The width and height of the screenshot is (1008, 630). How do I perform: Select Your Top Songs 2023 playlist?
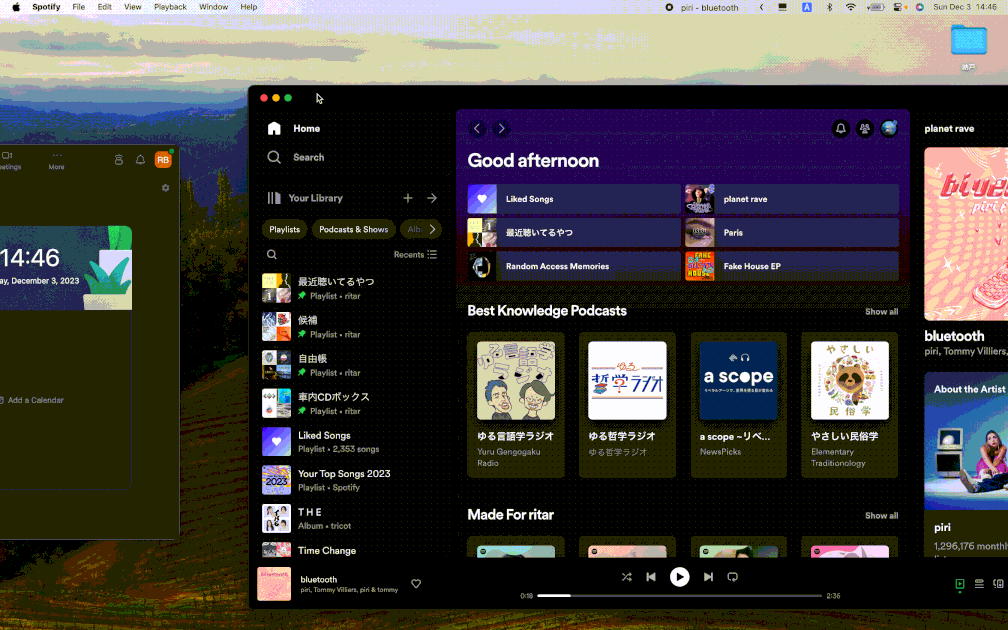[350, 480]
